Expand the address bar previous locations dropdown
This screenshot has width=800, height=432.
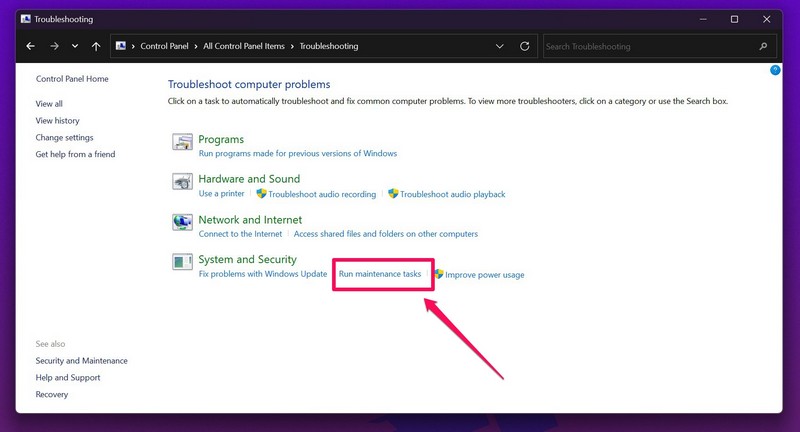tap(500, 46)
